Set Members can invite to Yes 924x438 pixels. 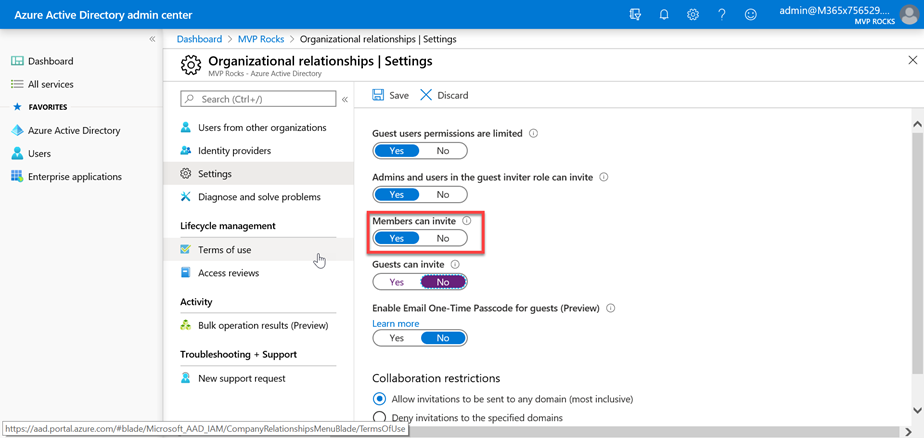point(397,238)
